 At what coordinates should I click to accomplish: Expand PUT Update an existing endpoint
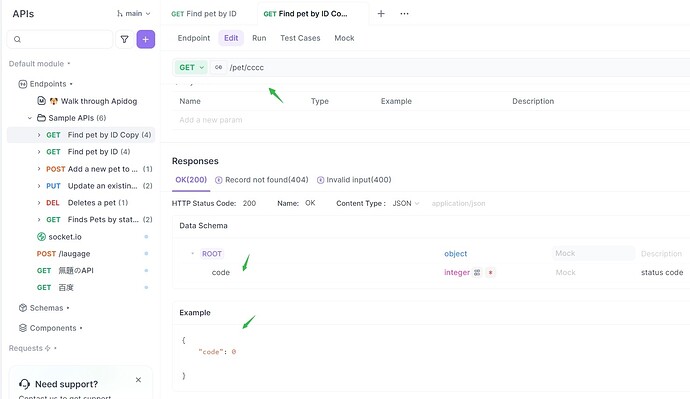[x=39, y=186]
